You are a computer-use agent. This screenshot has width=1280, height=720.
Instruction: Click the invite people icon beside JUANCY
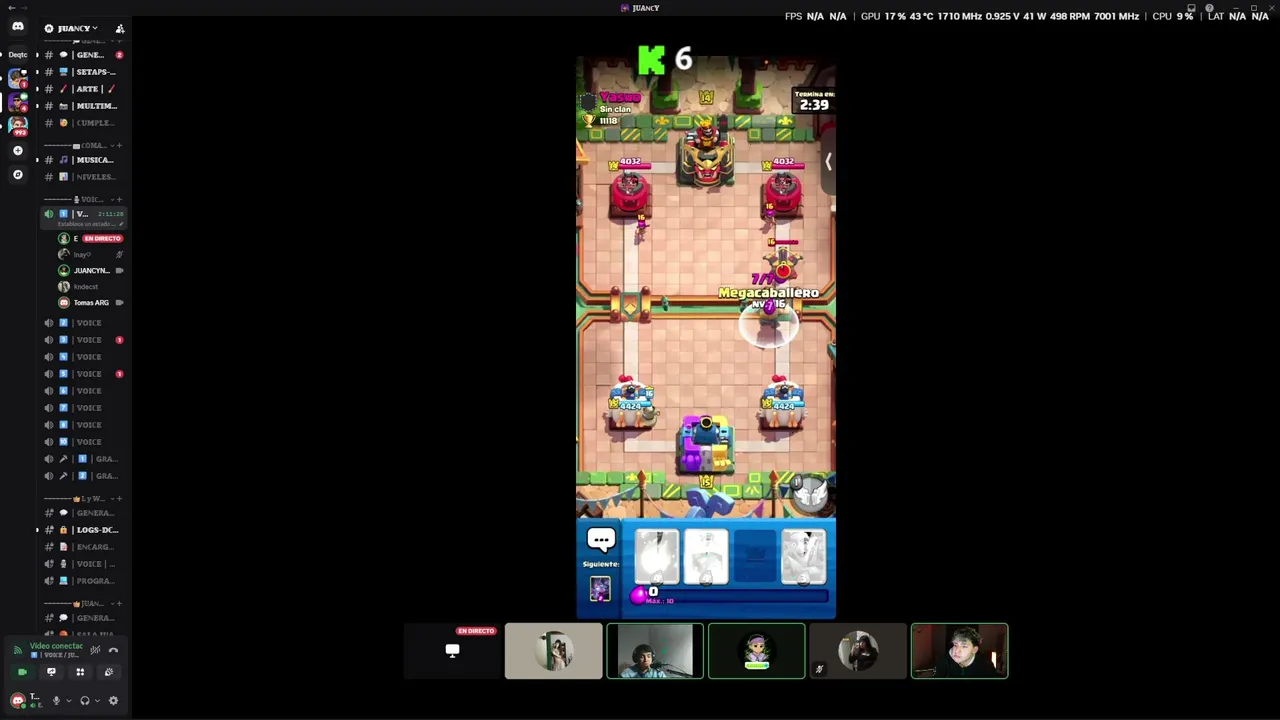pyautogui.click(x=120, y=28)
